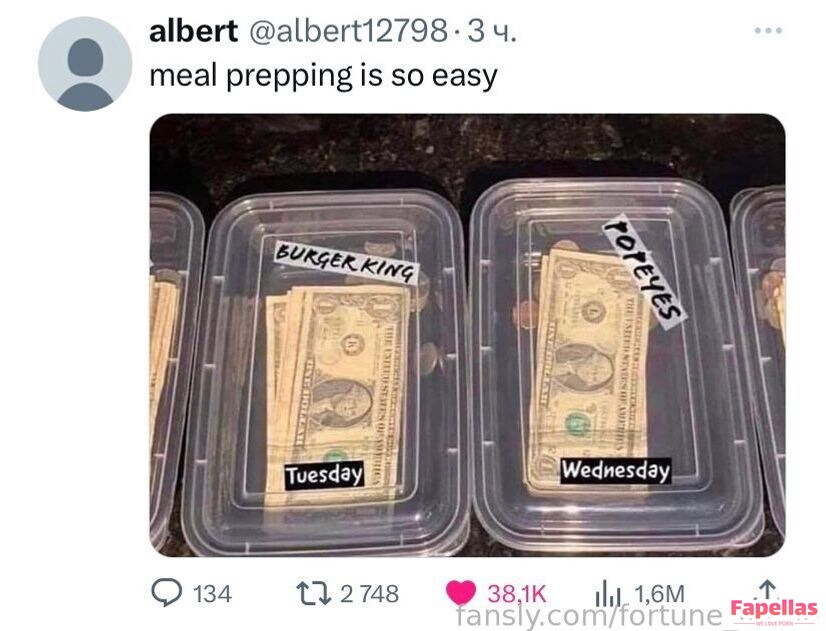This screenshot has width=826, height=631.
Task: Click the like count 38,1K
Action: (x=516, y=594)
